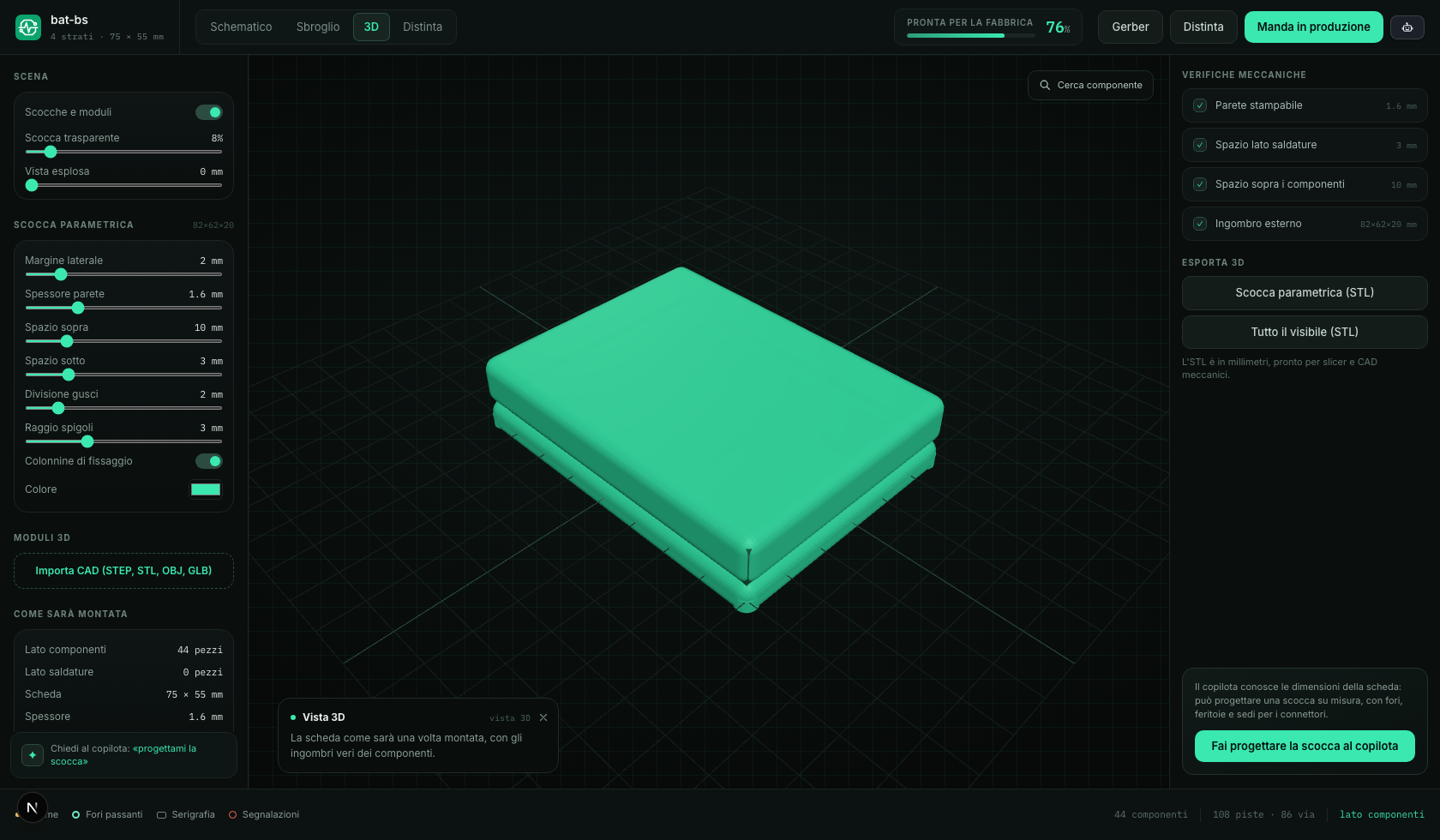The width and height of the screenshot is (1440, 840).
Task: Click the bat-bs project name
Action: (x=69, y=20)
